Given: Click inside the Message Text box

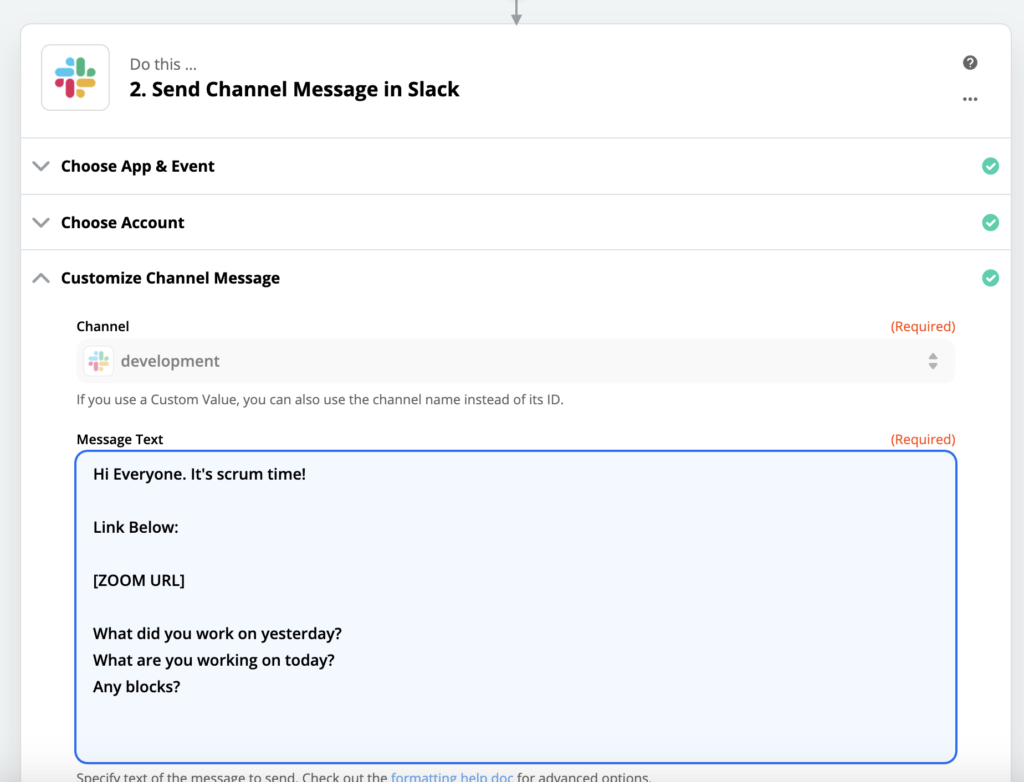Looking at the screenshot, I should click(515, 607).
